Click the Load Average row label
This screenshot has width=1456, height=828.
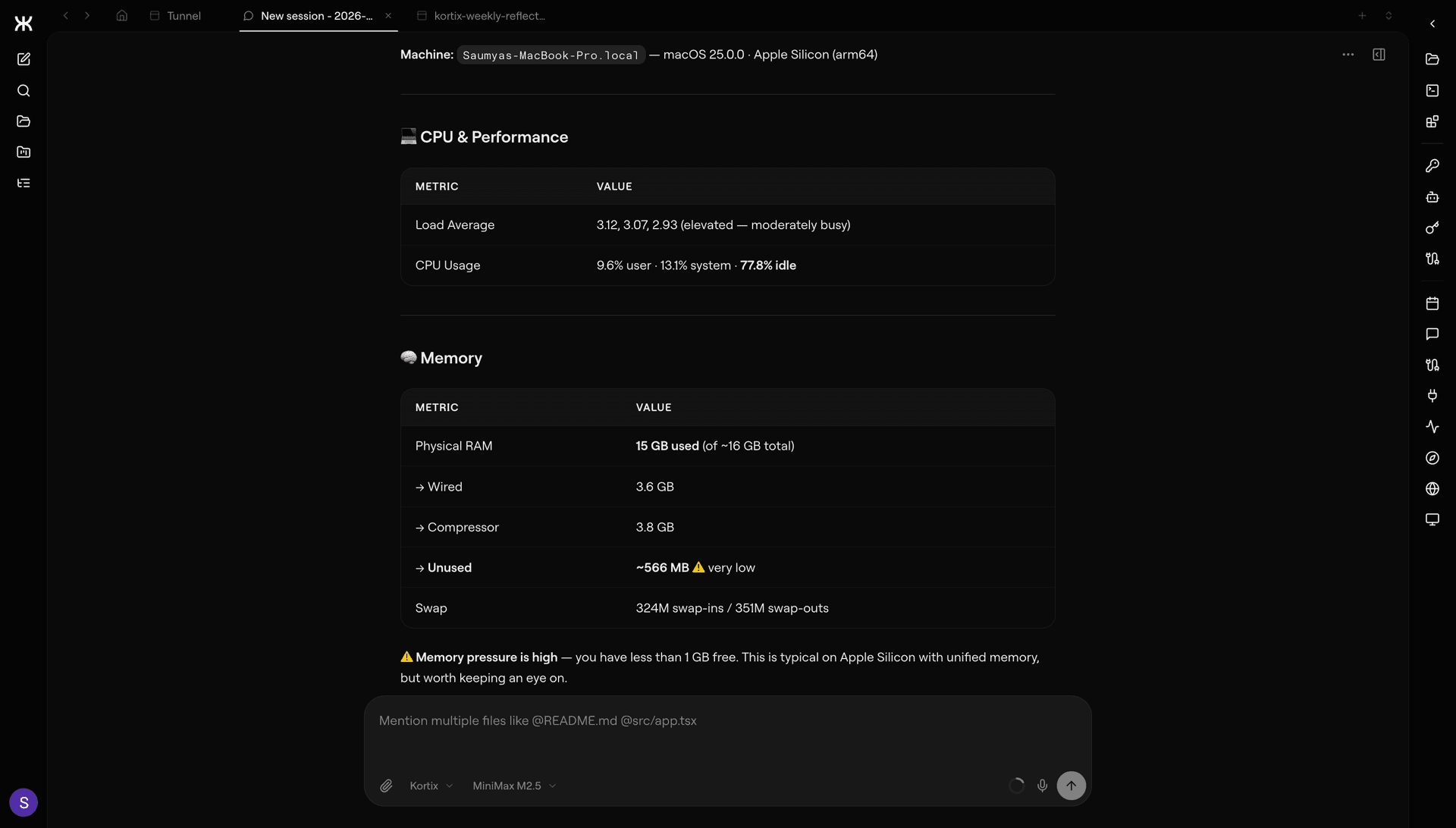click(455, 225)
